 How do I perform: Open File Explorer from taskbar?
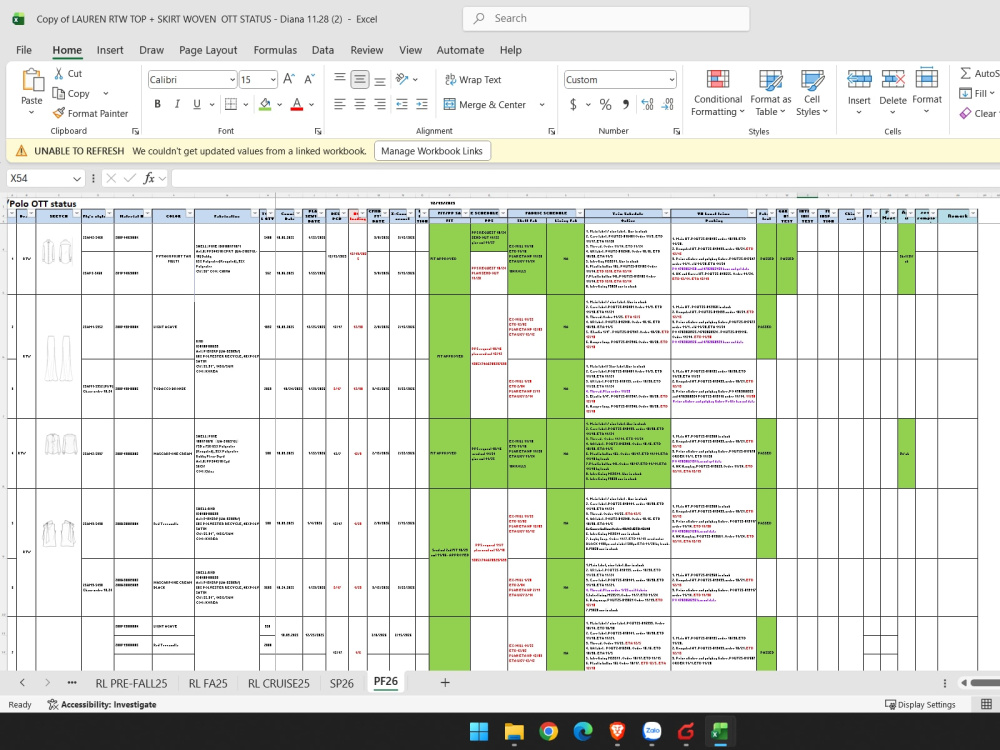point(514,731)
